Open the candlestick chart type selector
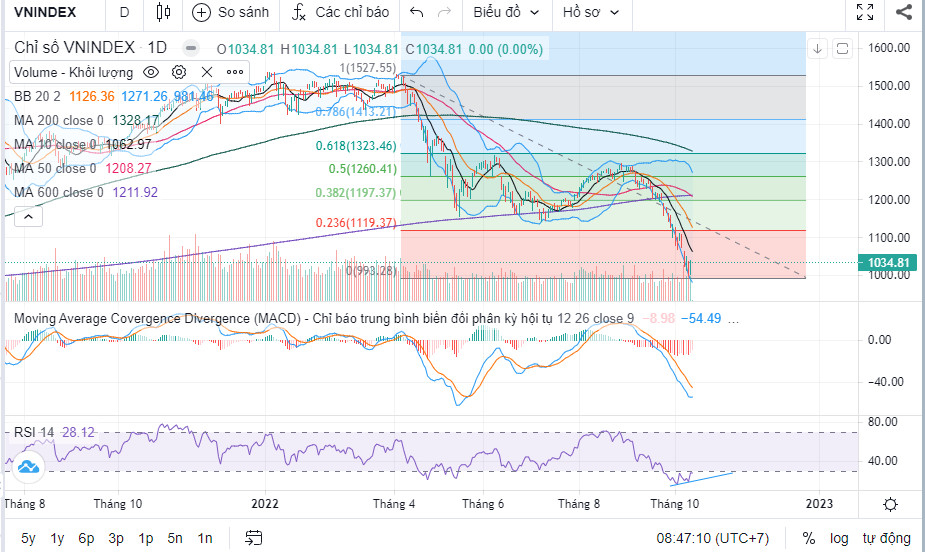925x552 pixels. (163, 12)
